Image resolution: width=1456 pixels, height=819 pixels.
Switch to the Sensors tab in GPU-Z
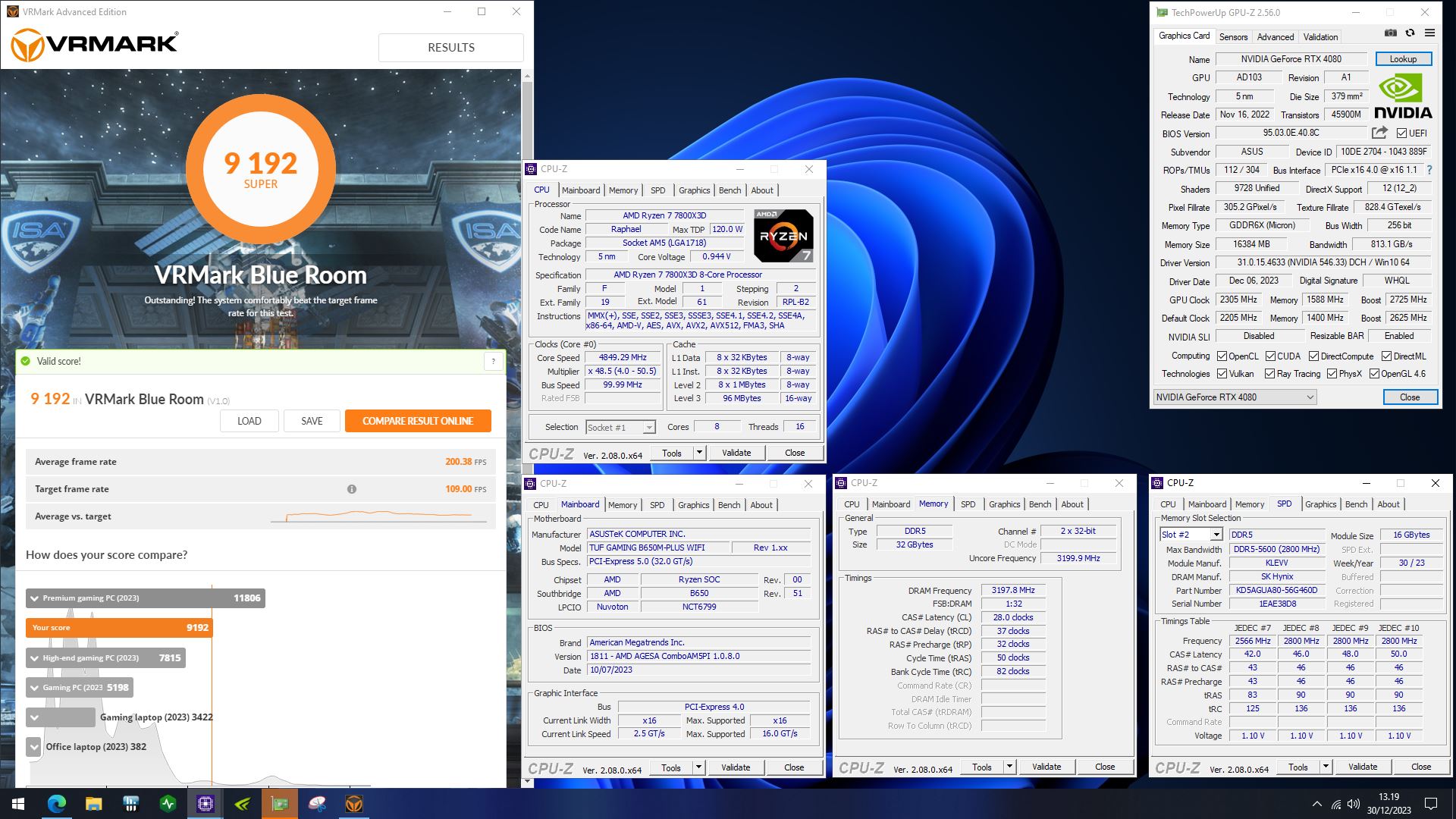pyautogui.click(x=1233, y=36)
